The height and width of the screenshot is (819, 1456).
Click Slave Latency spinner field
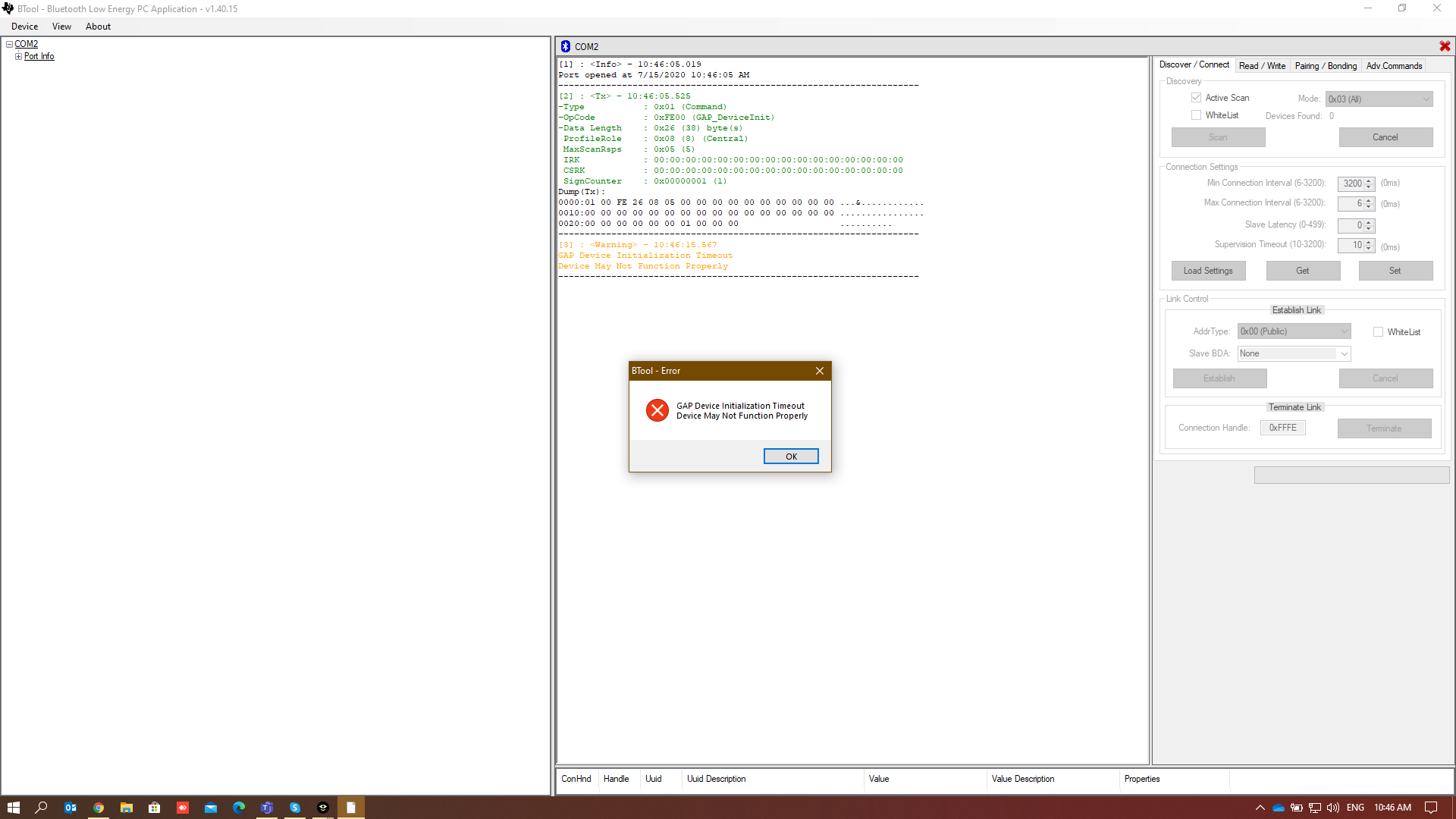[1356, 225]
